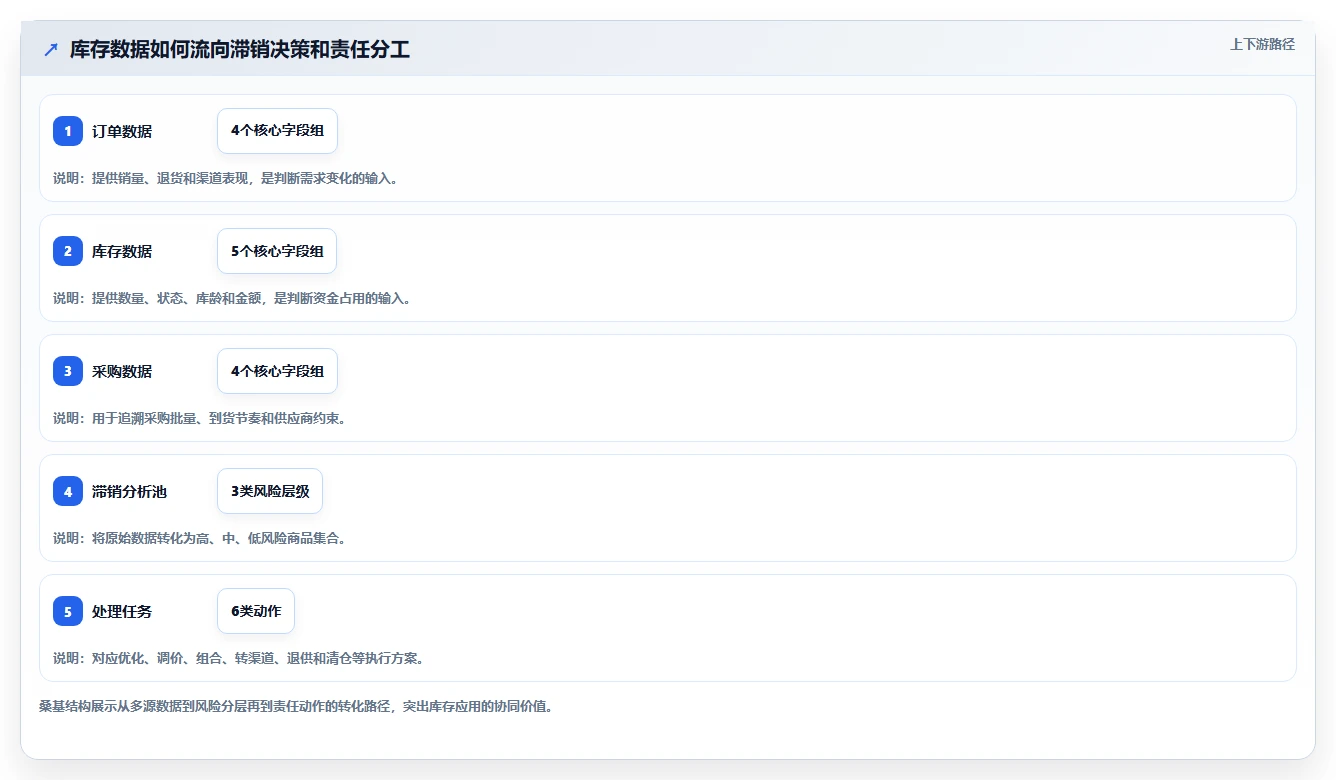Click the 3类风险层级 chip
The height and width of the screenshot is (780, 1336).
tap(270, 491)
